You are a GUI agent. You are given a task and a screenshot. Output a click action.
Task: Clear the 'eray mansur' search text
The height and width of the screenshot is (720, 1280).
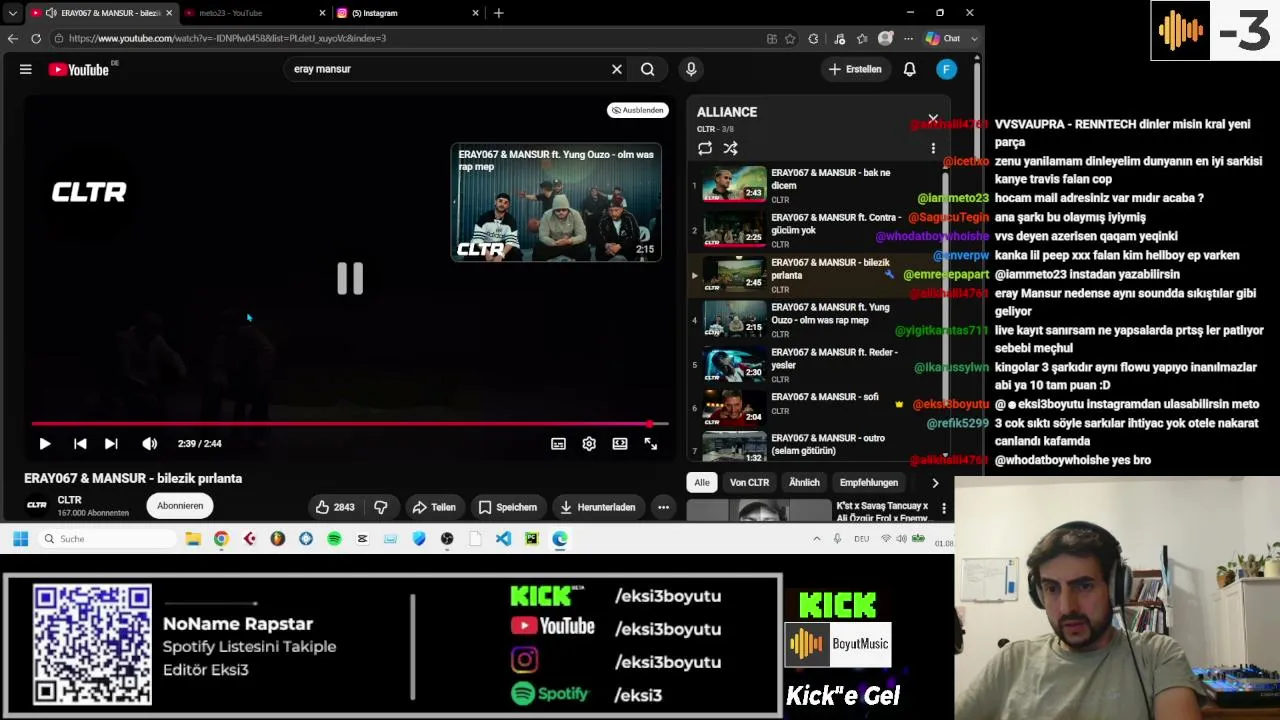tap(617, 69)
